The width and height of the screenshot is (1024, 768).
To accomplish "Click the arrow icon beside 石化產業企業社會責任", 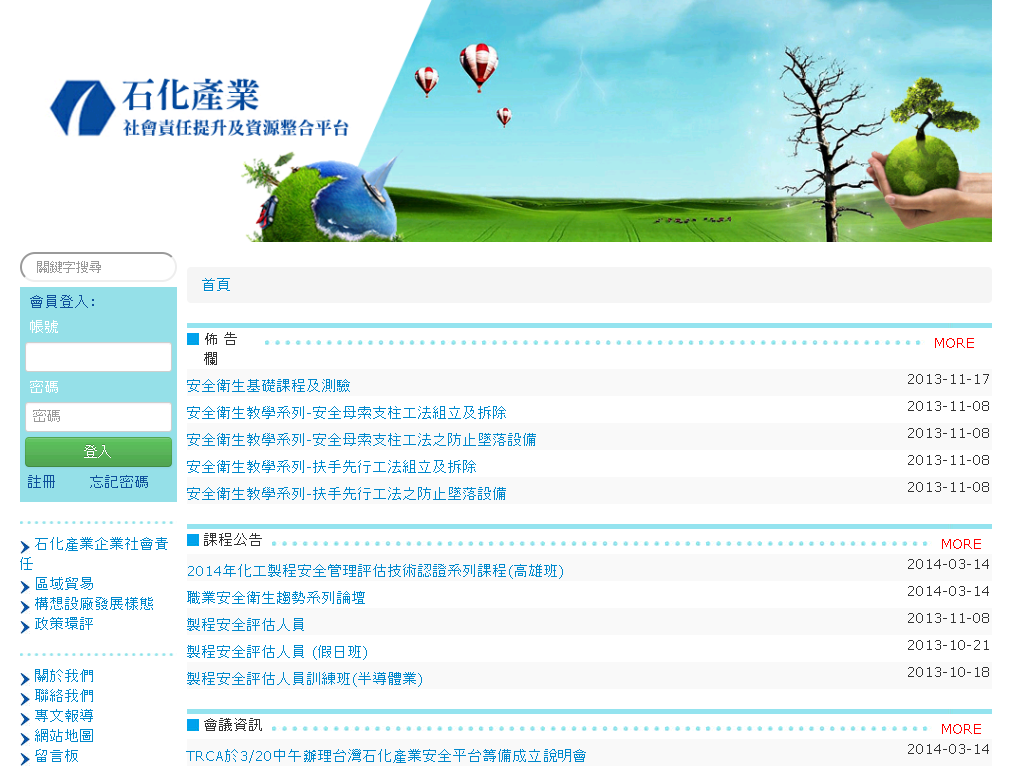I will [25, 547].
